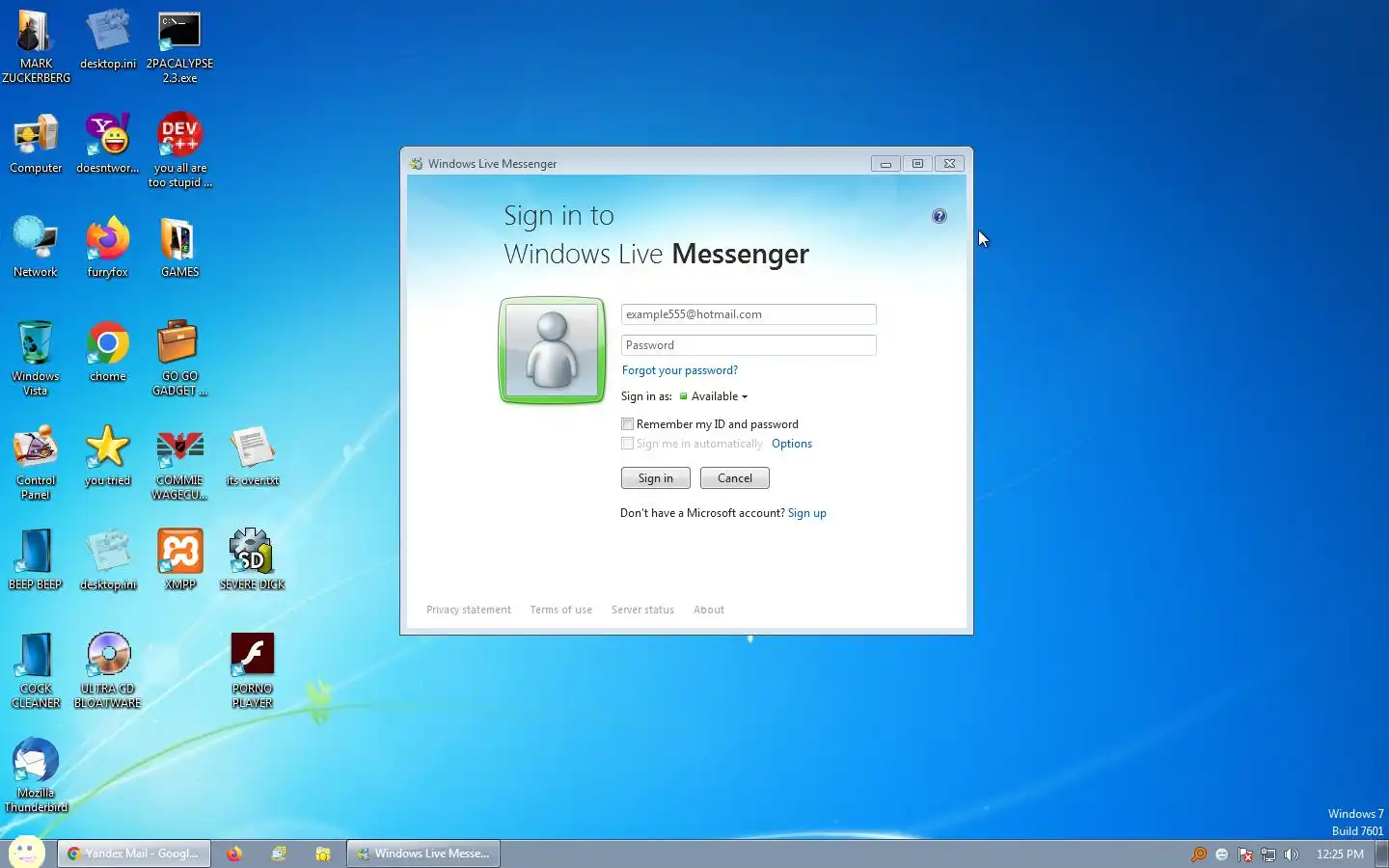Select the Computer desktop icon
The width and height of the screenshot is (1389, 868).
pyautogui.click(x=36, y=144)
